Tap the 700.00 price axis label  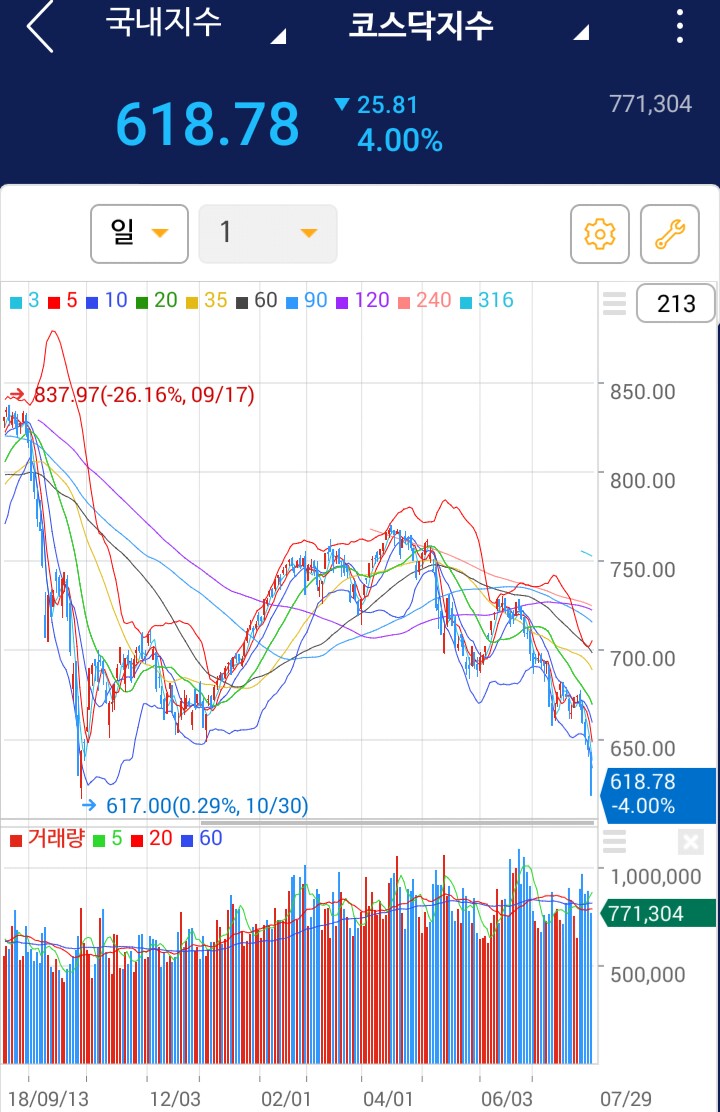[643, 658]
